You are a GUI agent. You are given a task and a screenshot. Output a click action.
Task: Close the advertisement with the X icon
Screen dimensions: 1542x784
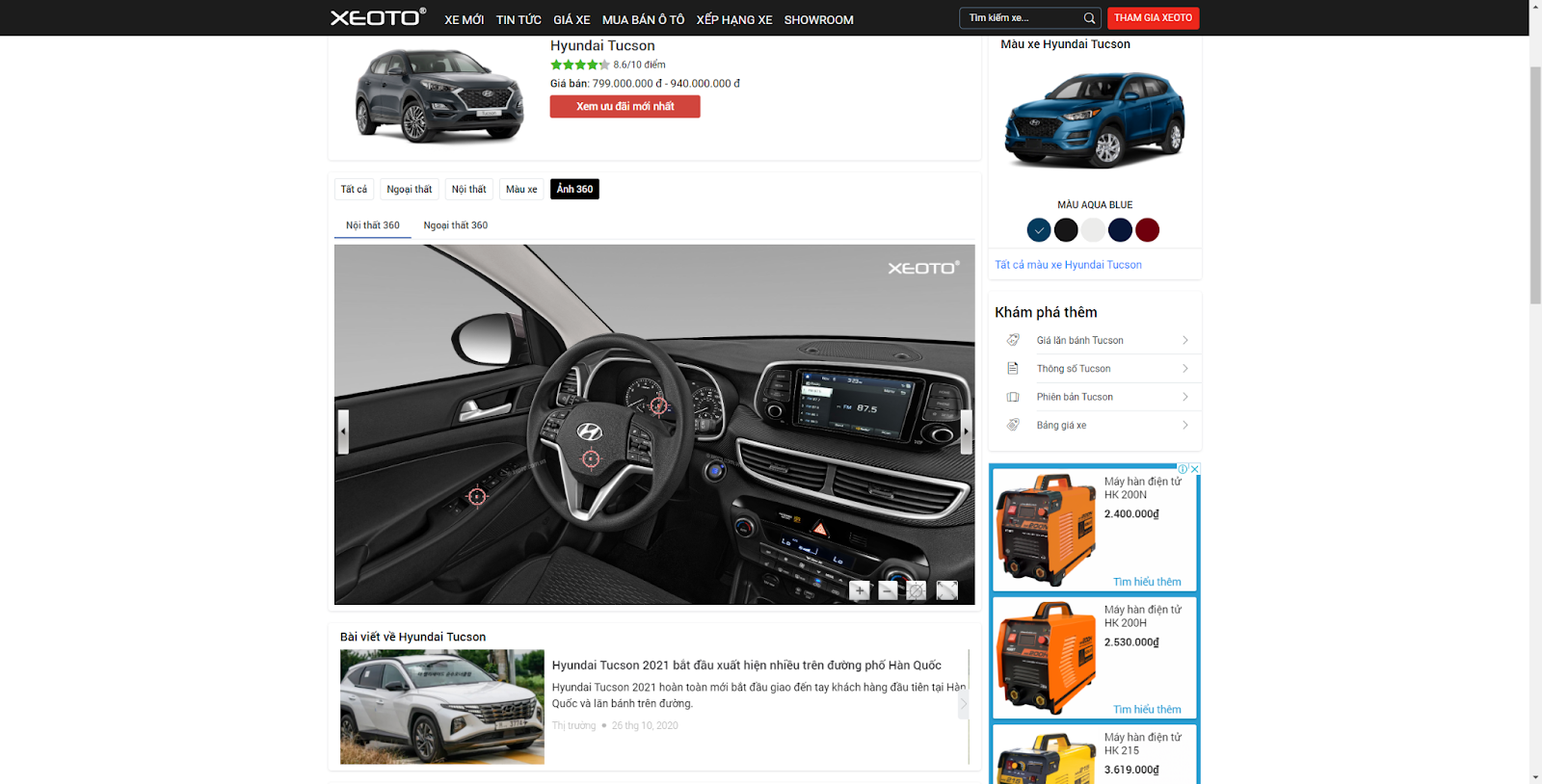1195,469
